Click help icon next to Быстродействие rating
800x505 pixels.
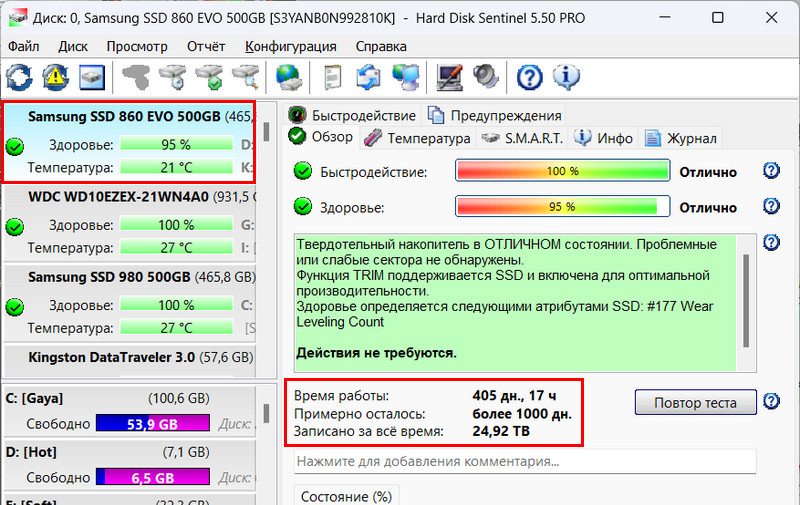(x=771, y=171)
